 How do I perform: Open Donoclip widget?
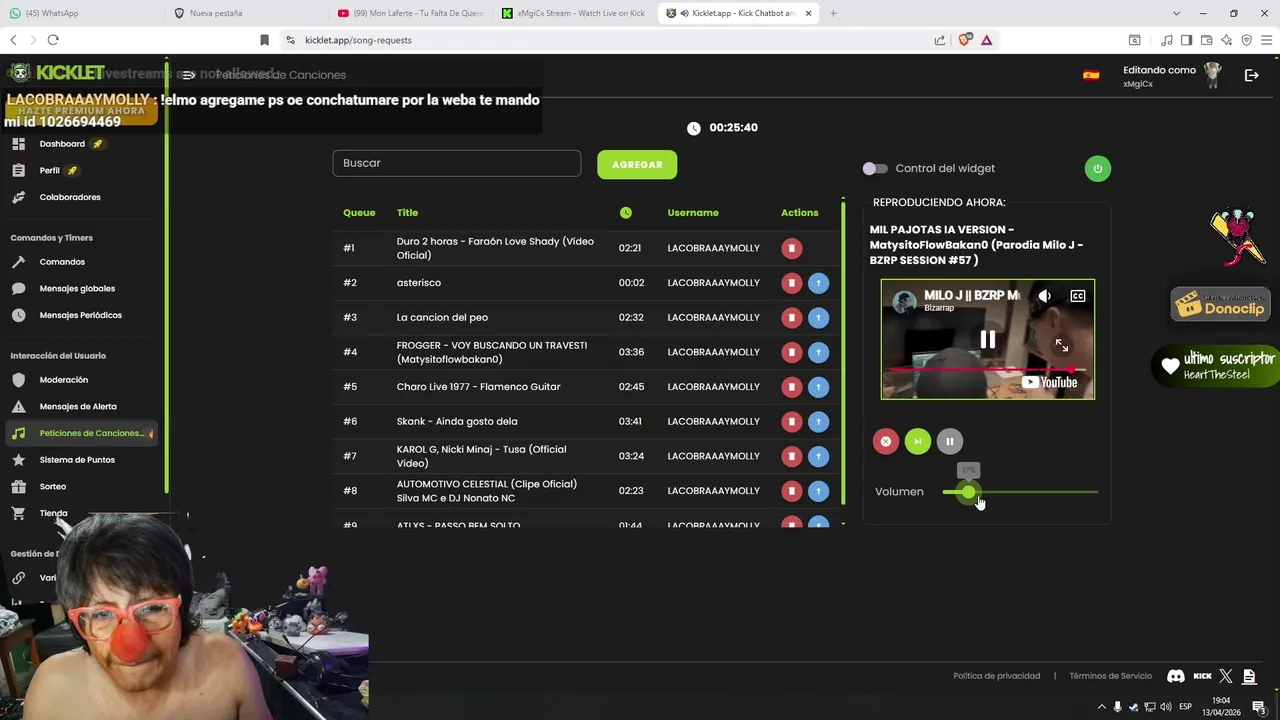pyautogui.click(x=1220, y=305)
